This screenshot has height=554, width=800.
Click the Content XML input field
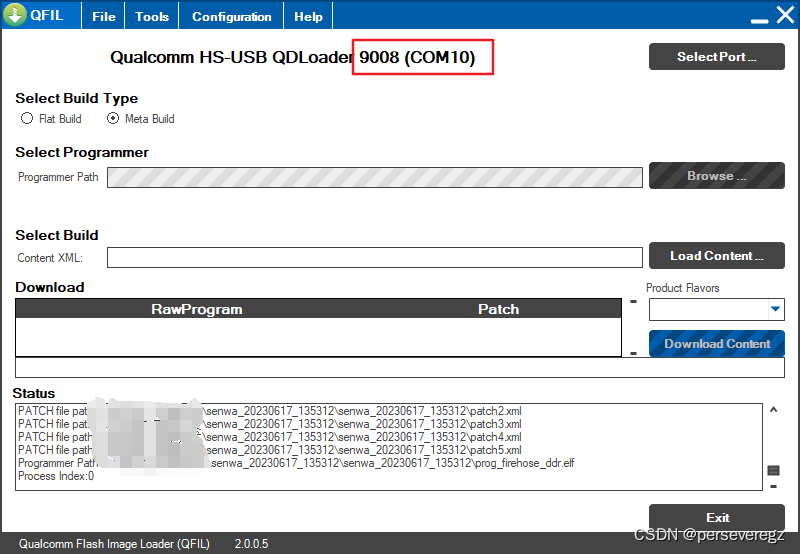[374, 258]
